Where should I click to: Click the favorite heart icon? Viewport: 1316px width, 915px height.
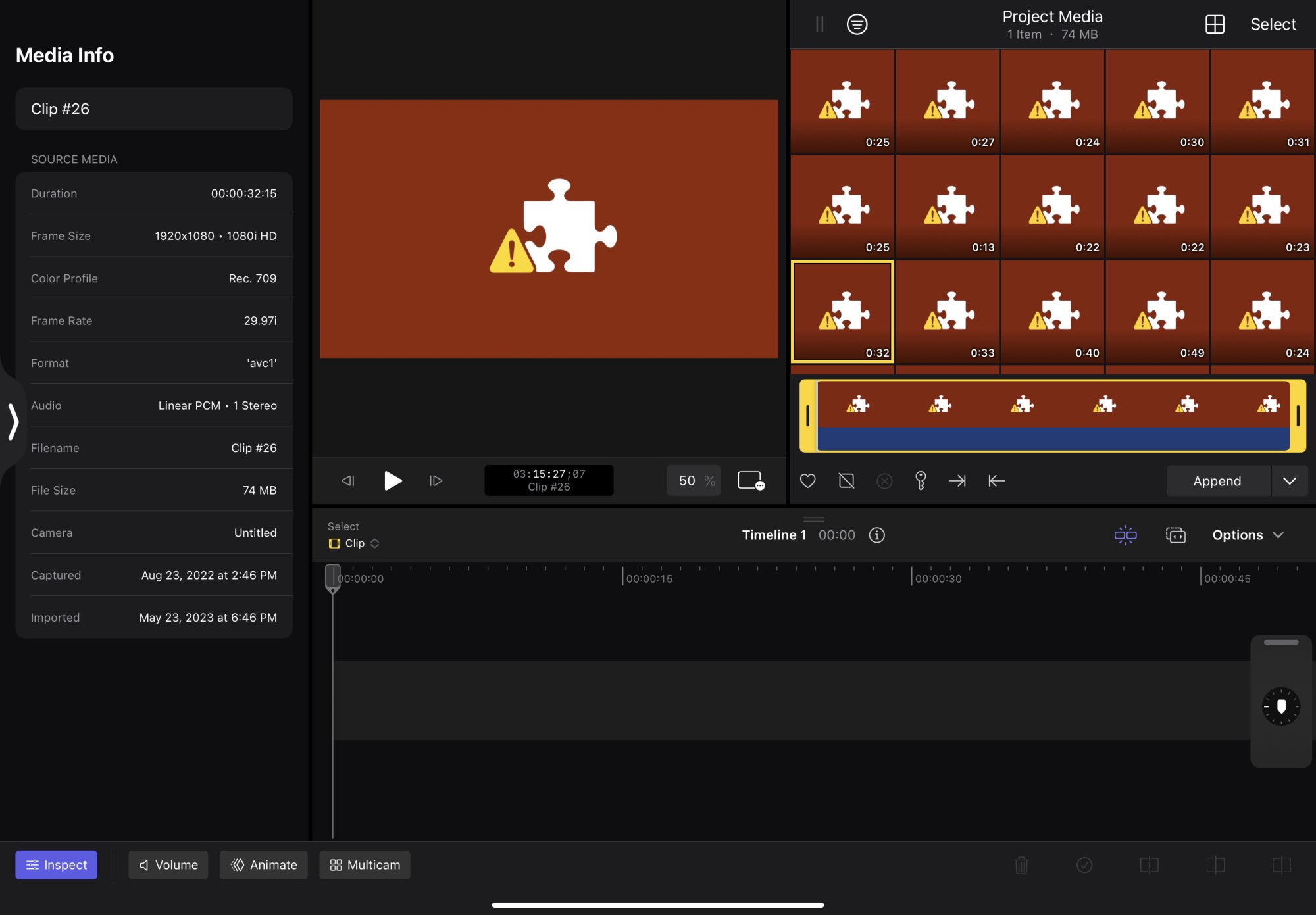tap(807, 481)
